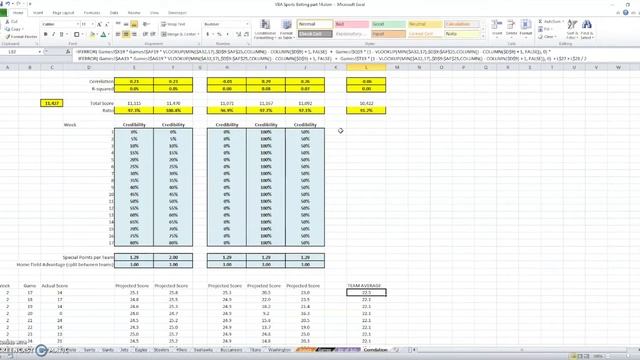The height and width of the screenshot is (360, 640).
Task: Open the Name Box dropdown arrow
Action: pyautogui.click(x=40, y=52)
